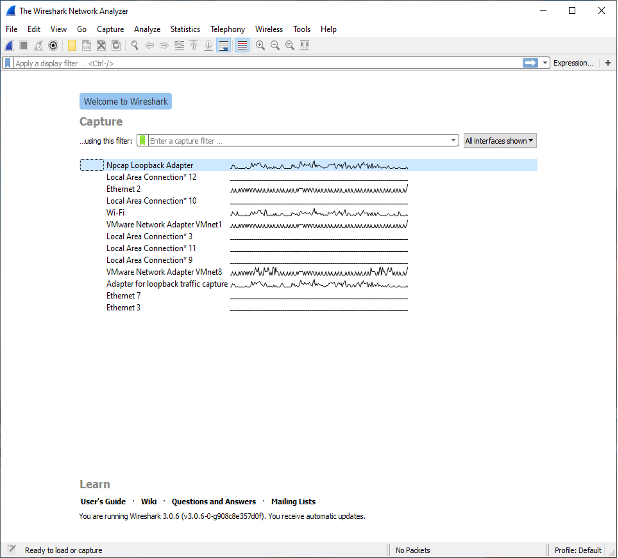Open a capture file with folder icon
Image resolution: width=618 pixels, height=558 pixels.
tap(72, 46)
